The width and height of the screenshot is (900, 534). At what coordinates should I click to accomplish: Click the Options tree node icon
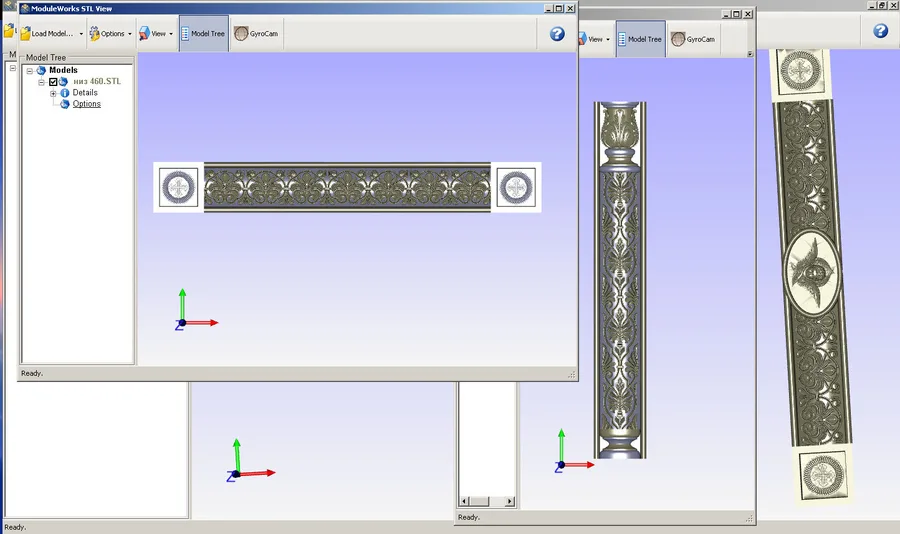(x=65, y=104)
